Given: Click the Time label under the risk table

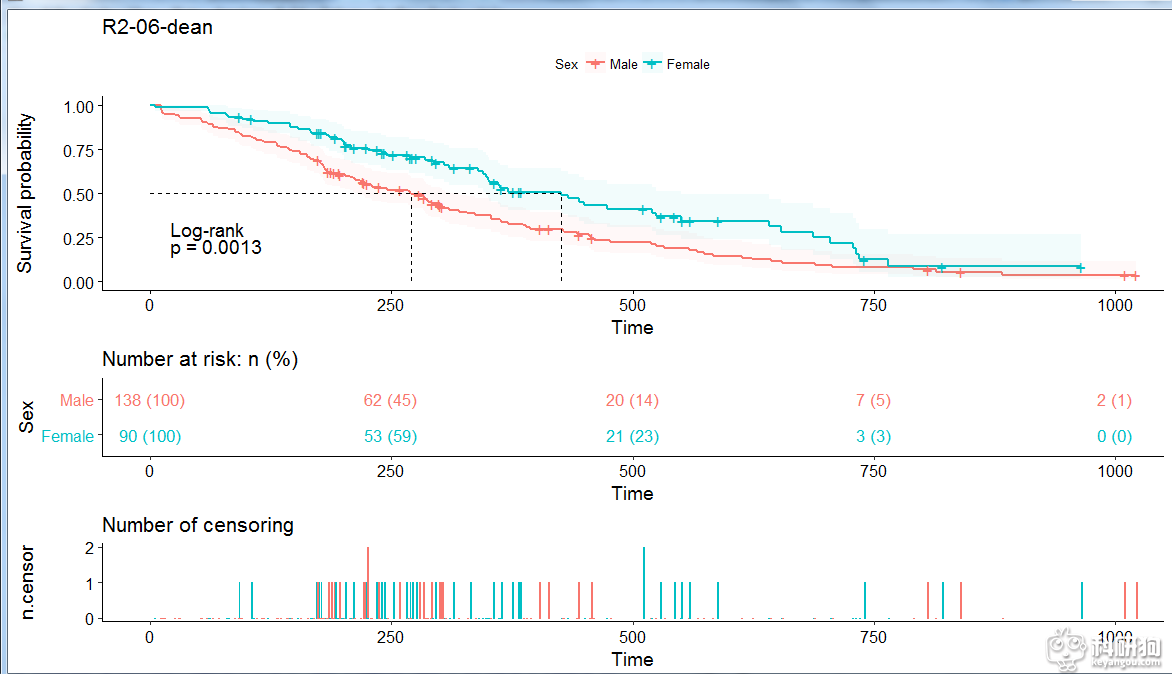Looking at the screenshot, I should click(x=632, y=494).
